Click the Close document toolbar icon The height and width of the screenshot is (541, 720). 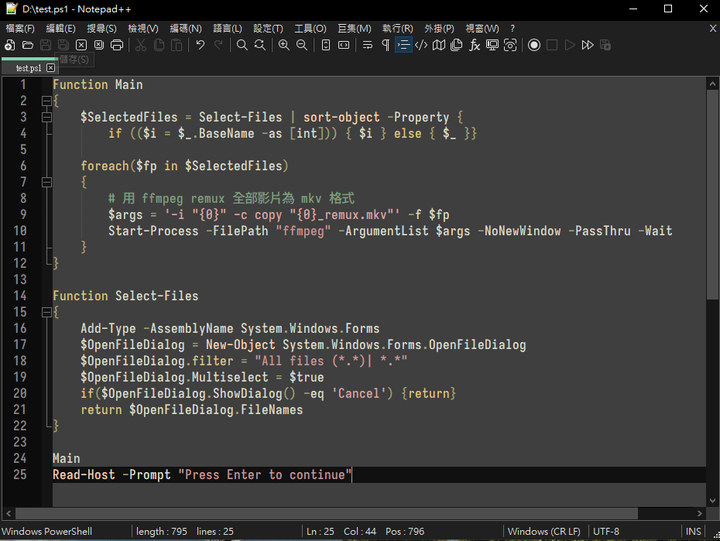[81, 45]
